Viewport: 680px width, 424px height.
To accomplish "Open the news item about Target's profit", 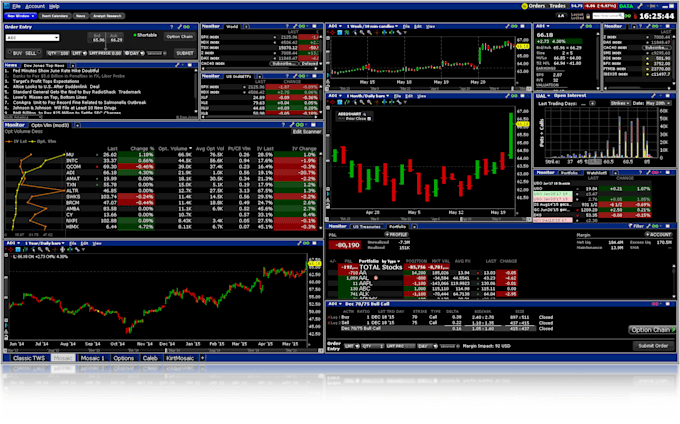I will (46, 81).
